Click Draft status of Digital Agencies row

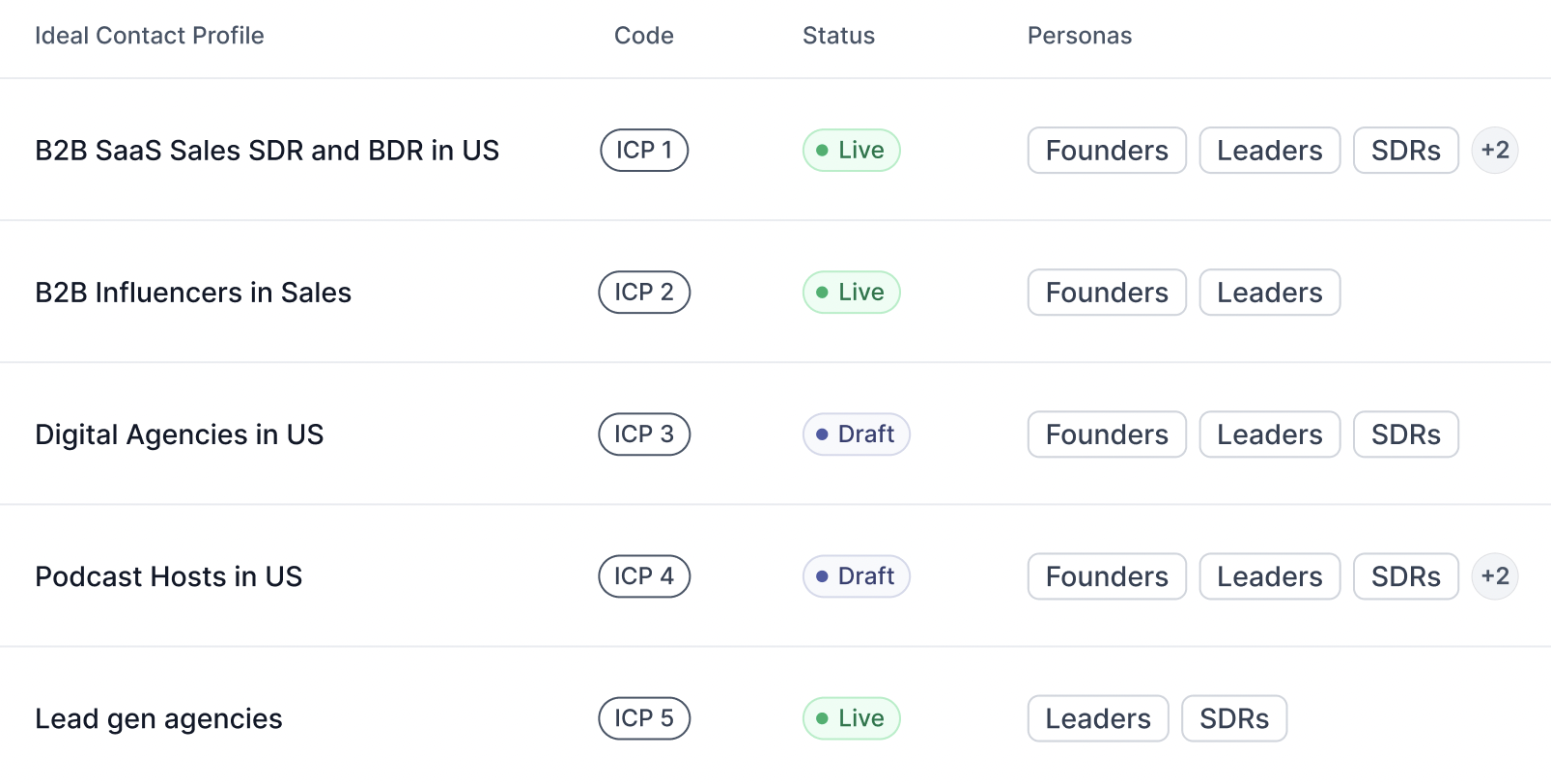(x=856, y=434)
